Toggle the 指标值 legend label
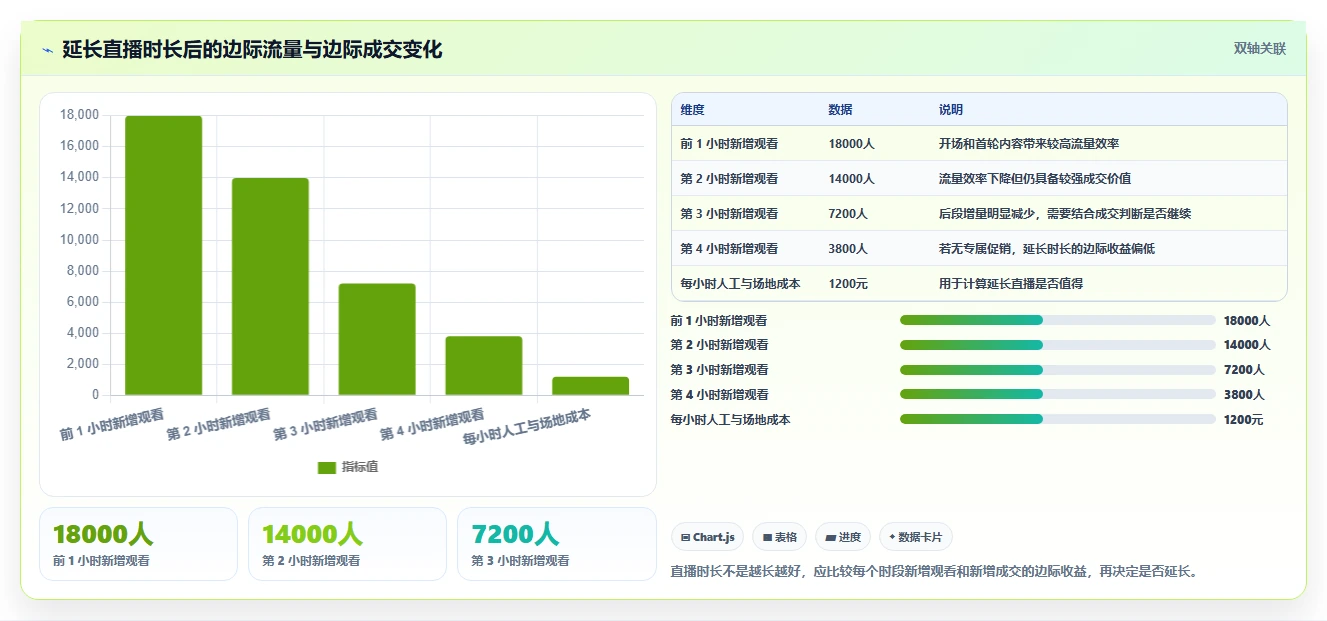Screen dimensions: 1327x621 pyautogui.click(x=360, y=467)
